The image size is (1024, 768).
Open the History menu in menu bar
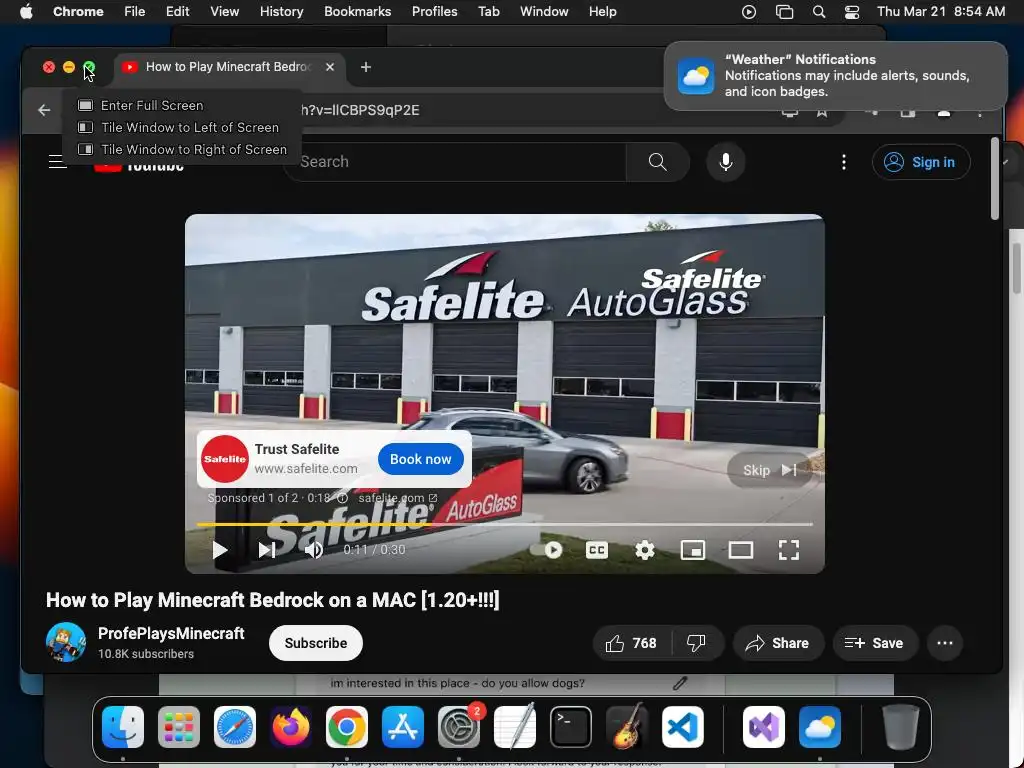tap(281, 11)
